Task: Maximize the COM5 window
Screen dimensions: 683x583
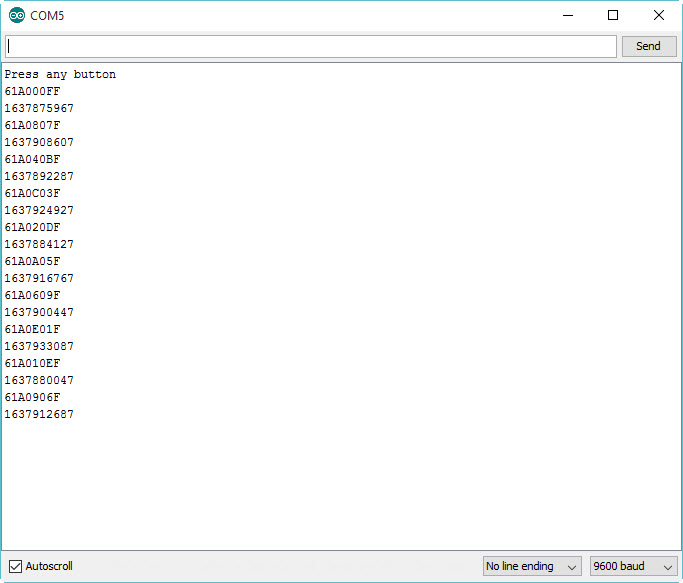Action: click(x=613, y=15)
